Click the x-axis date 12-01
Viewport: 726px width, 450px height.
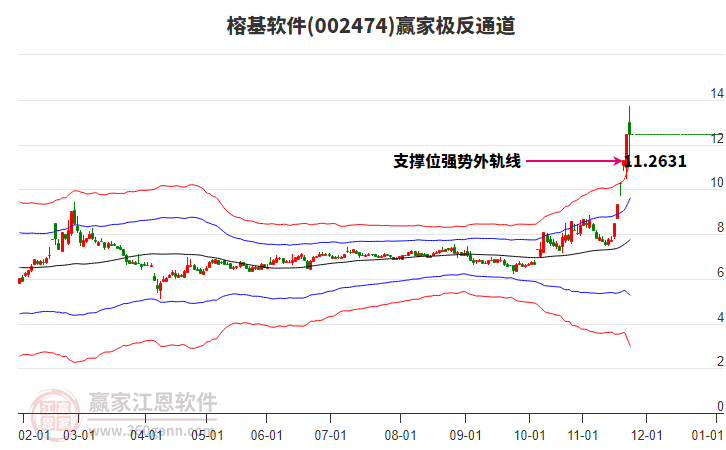646,436
